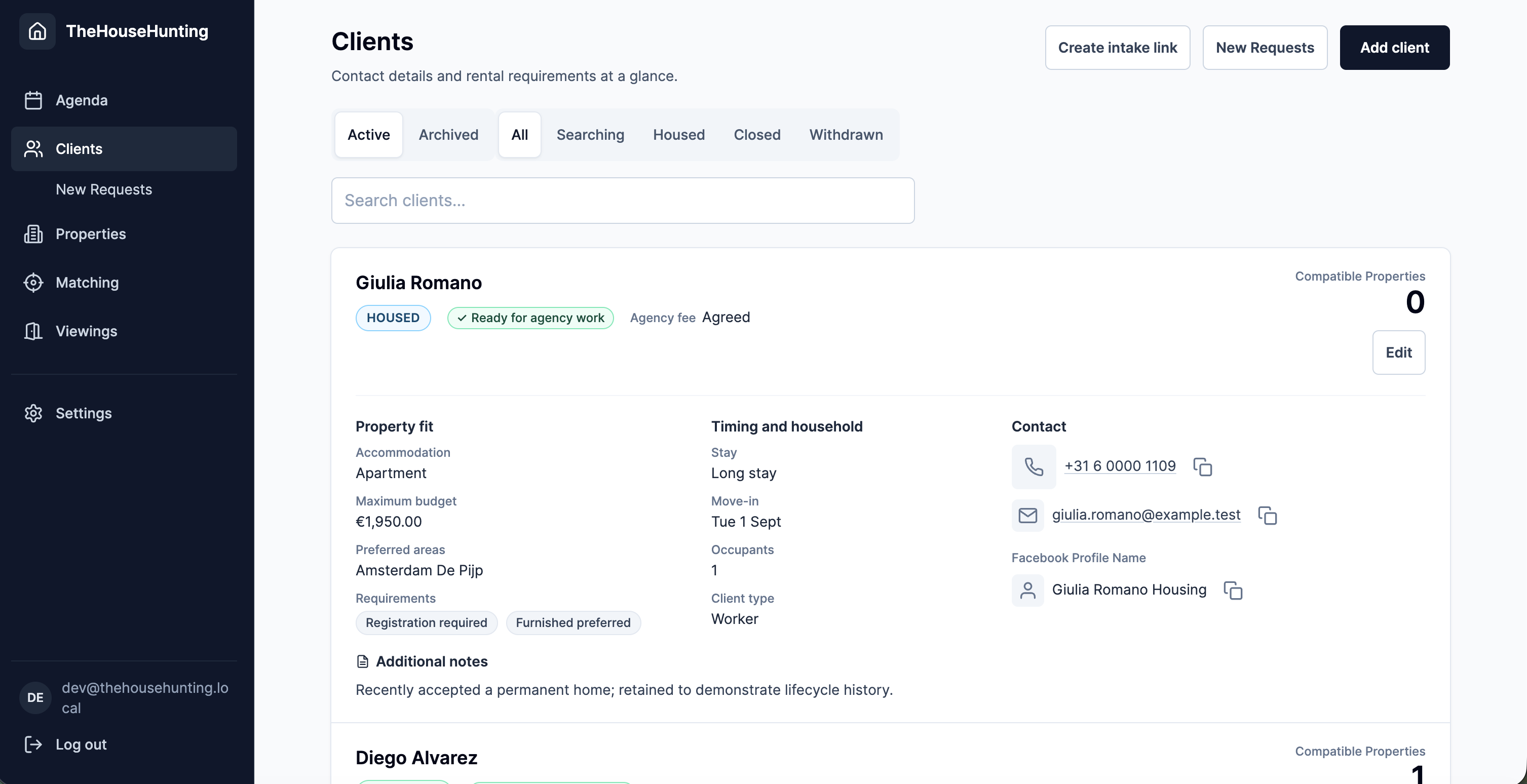
Task: Click the Giulia Romano client name
Action: click(x=419, y=283)
